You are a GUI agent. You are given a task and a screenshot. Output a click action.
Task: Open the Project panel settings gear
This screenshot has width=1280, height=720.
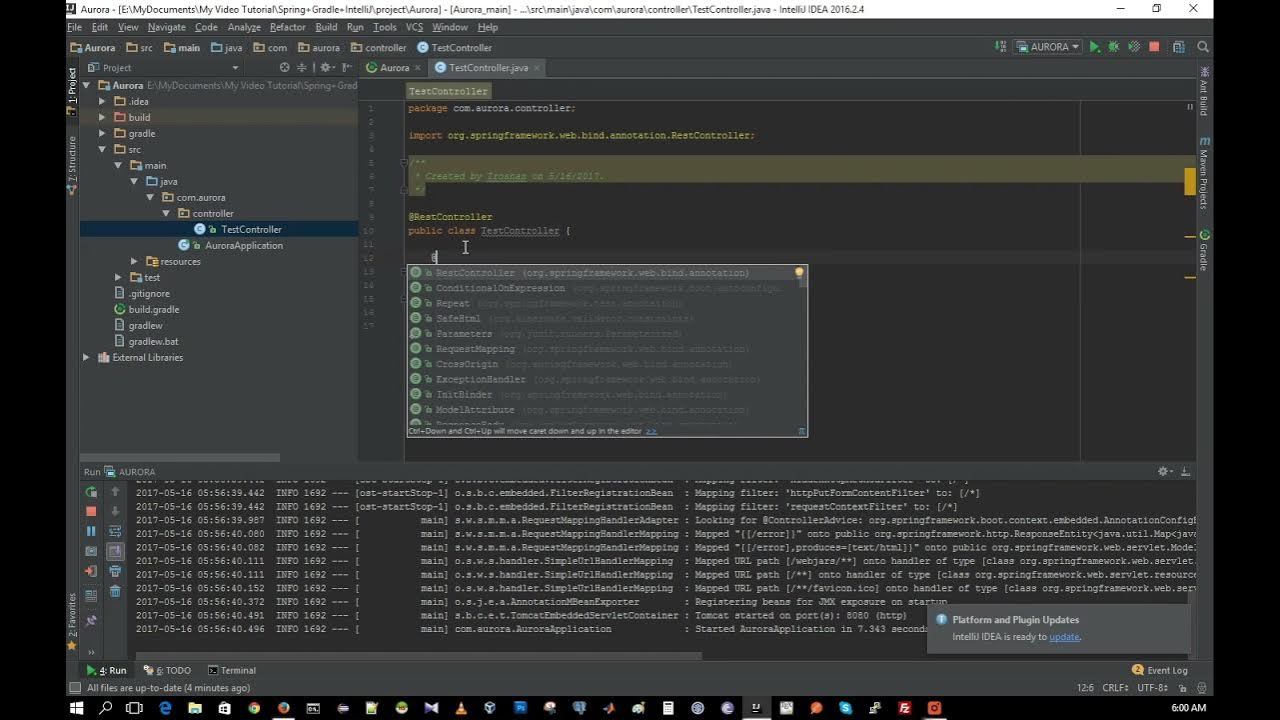tap(327, 67)
